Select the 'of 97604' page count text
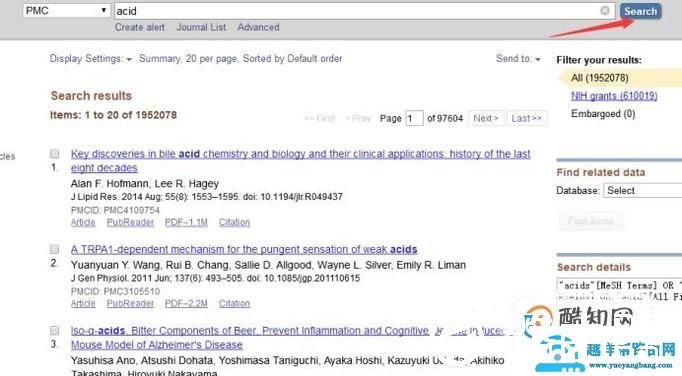The width and height of the screenshot is (682, 376). (445, 118)
